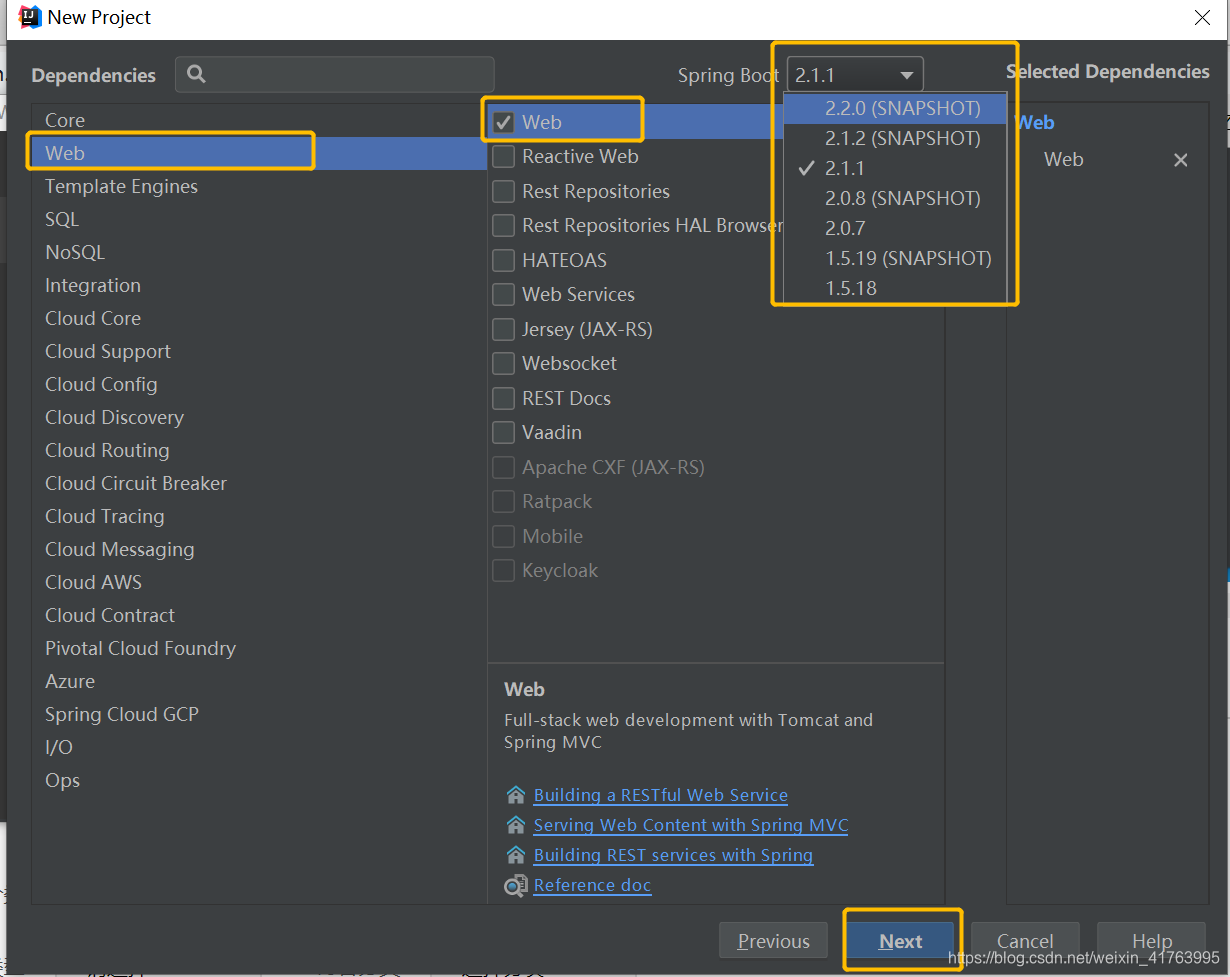Click the Reference doc document icon

tap(516, 885)
